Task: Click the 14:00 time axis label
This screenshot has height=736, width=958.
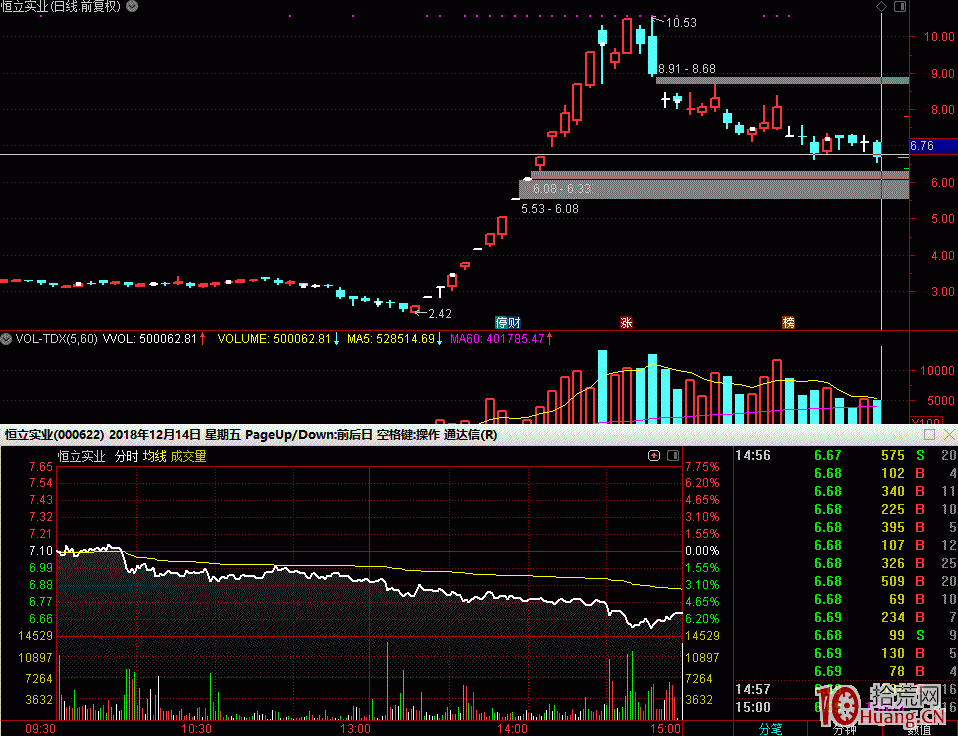Action: tap(512, 729)
